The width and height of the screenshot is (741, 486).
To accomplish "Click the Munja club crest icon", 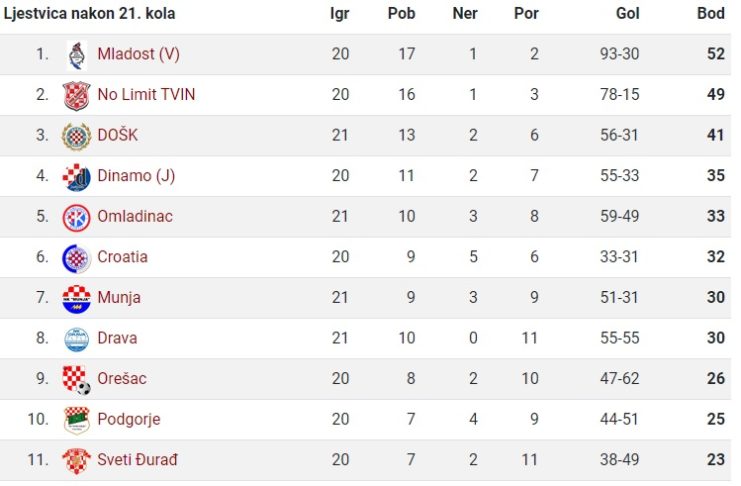I will (x=77, y=299).
